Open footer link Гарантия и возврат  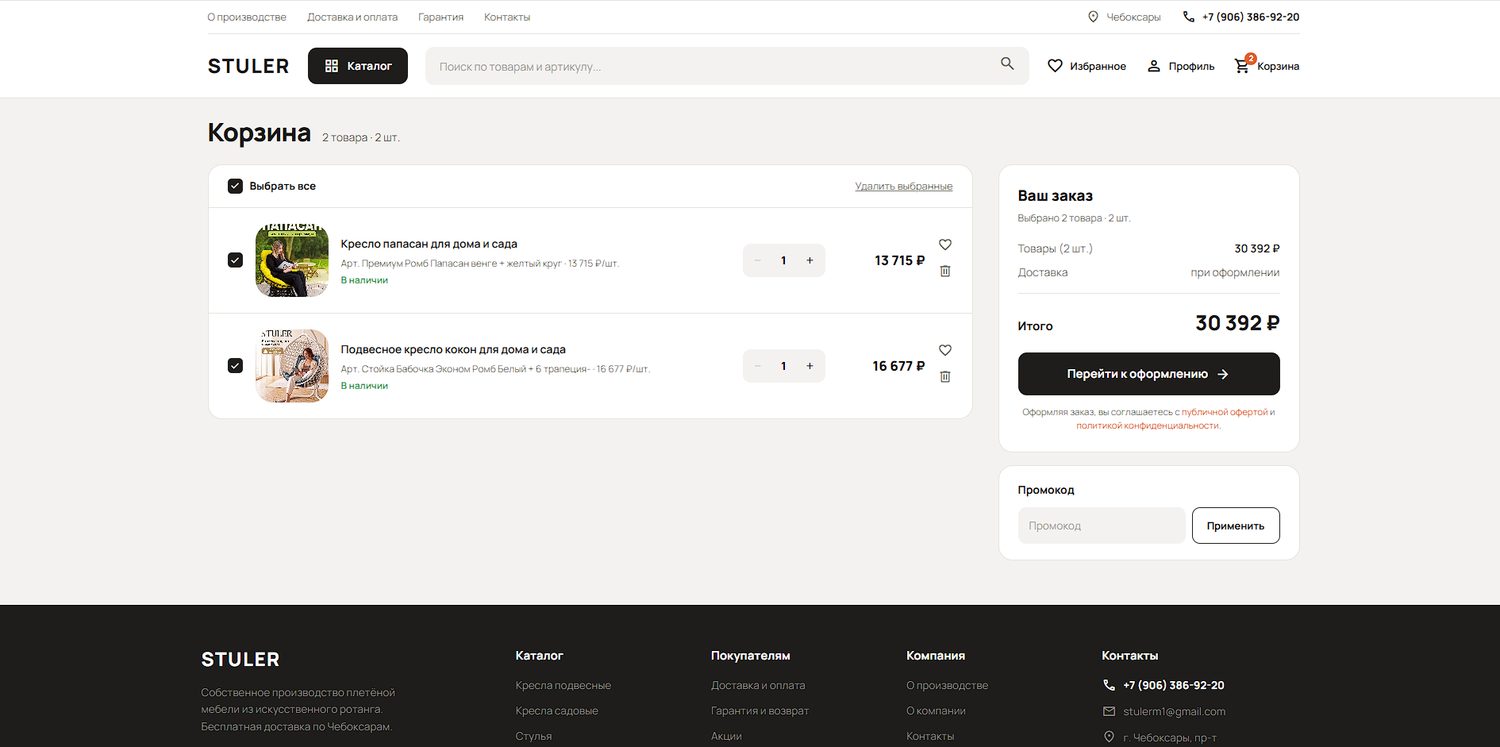click(x=760, y=711)
